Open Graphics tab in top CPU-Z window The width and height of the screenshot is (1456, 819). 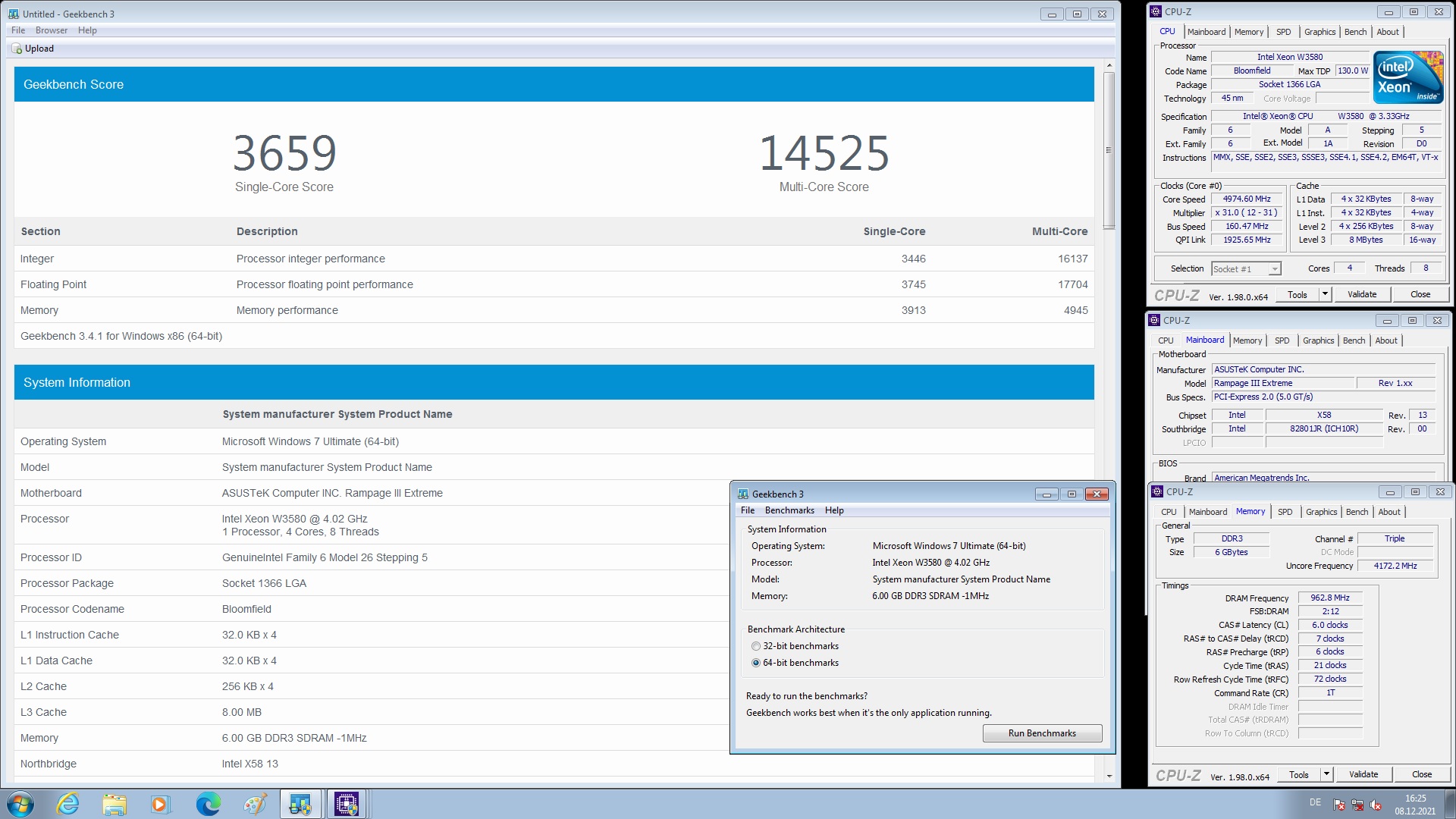tap(1319, 32)
